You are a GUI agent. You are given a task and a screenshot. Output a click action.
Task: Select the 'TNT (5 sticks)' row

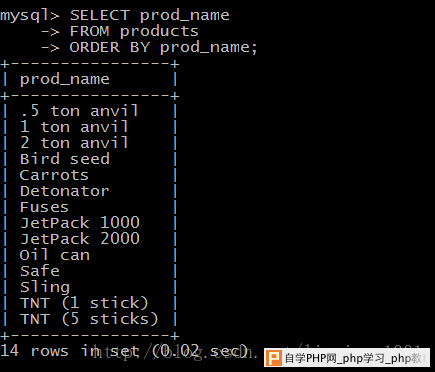point(89,319)
